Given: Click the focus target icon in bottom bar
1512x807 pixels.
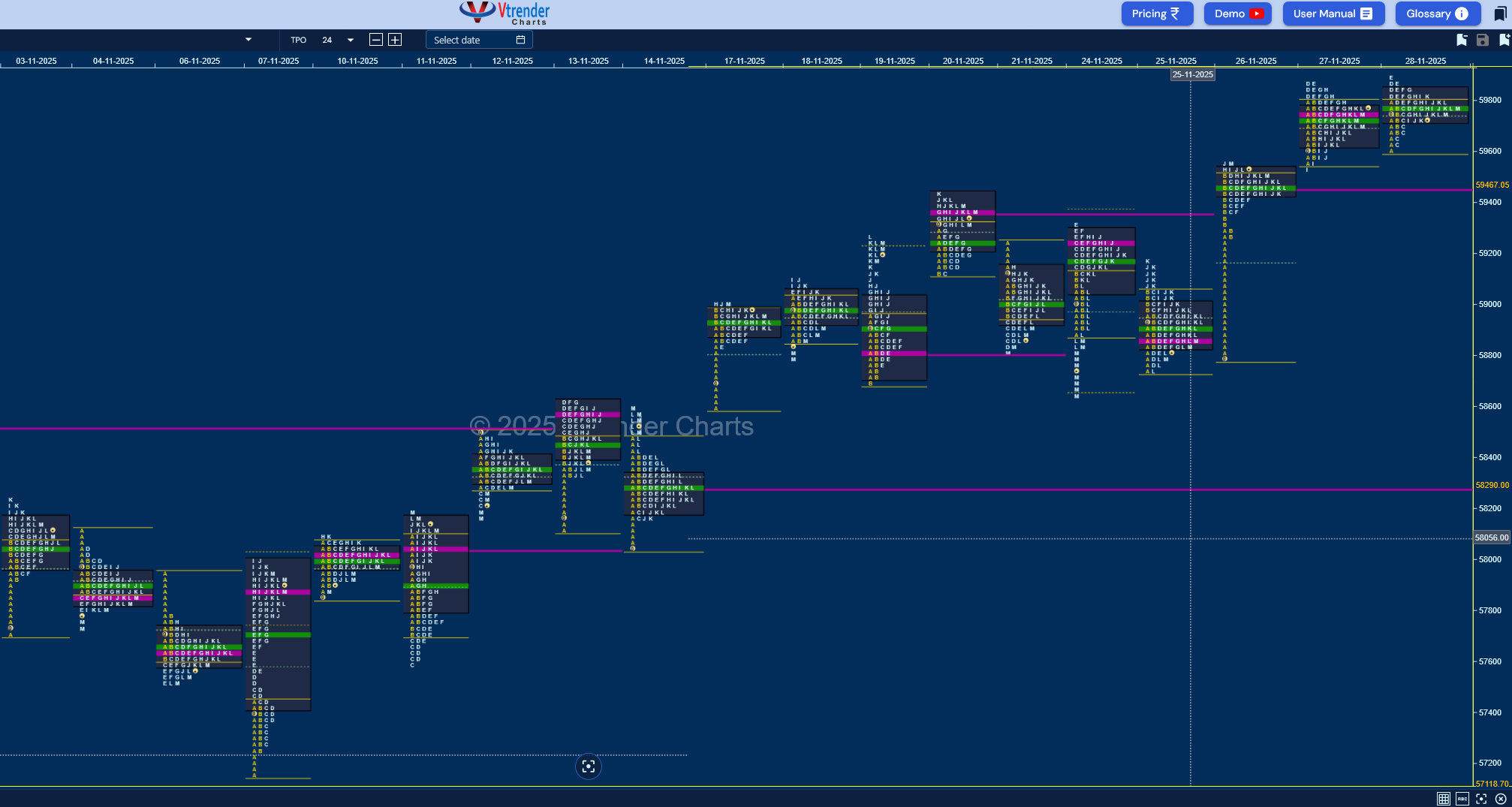Looking at the screenshot, I should pyautogui.click(x=1481, y=799).
